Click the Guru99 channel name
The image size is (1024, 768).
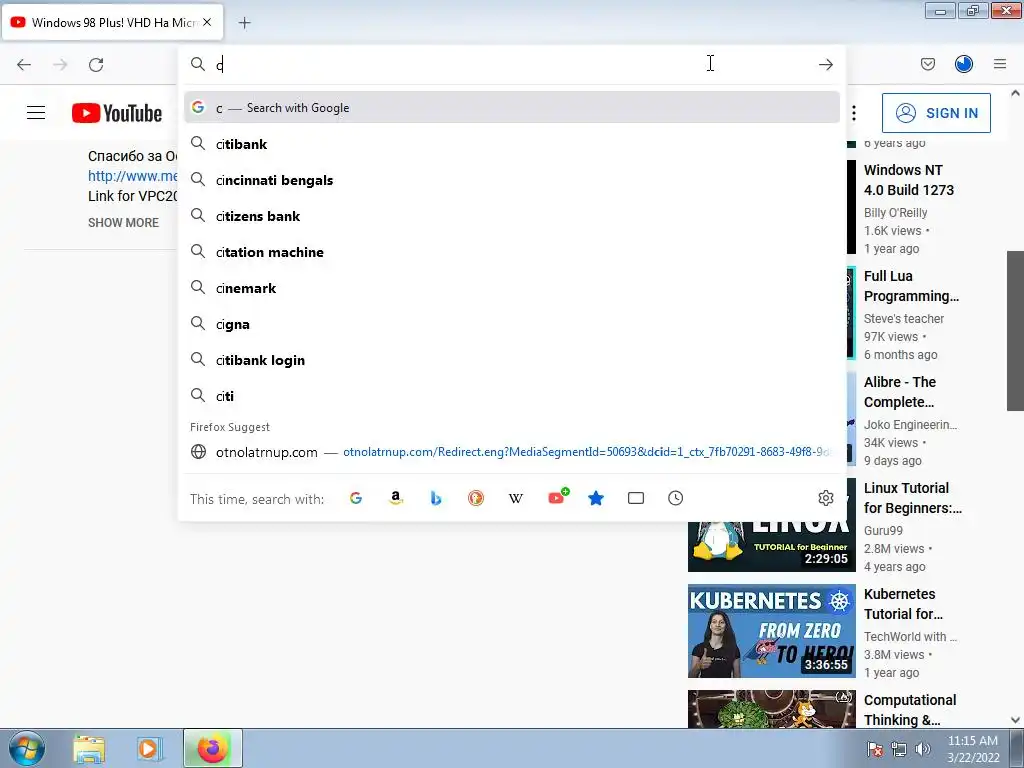pyautogui.click(x=883, y=531)
